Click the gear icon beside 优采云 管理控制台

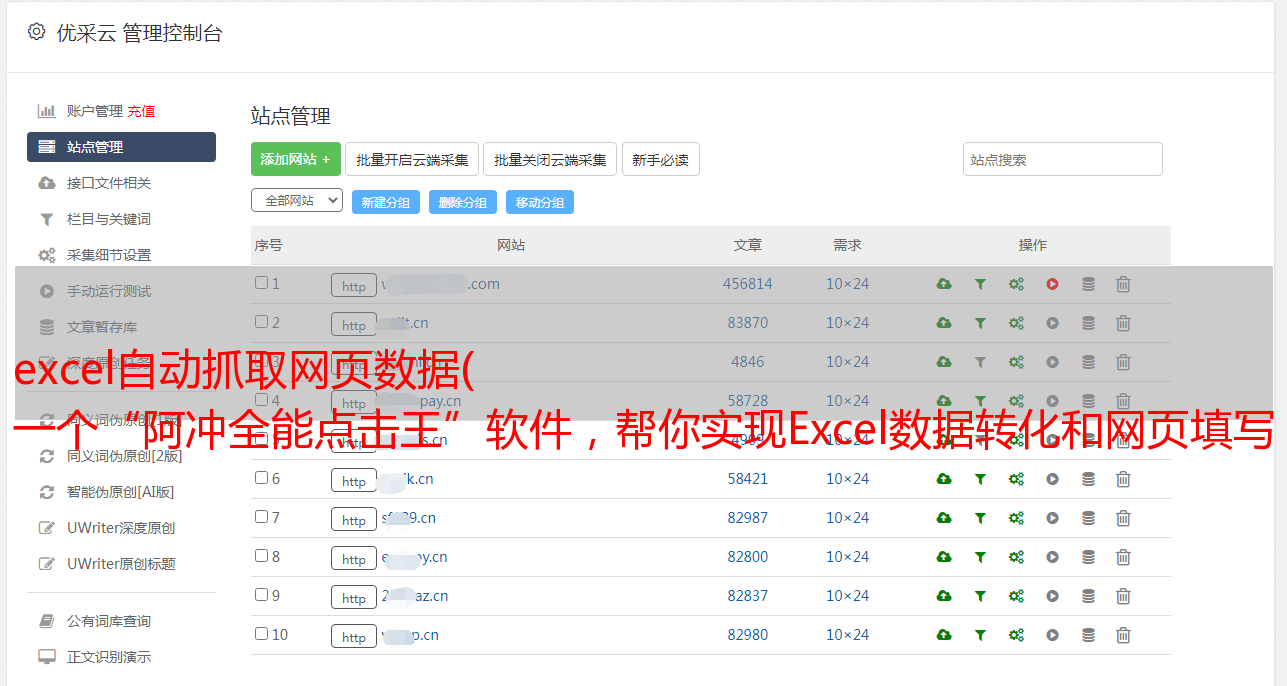click(37, 32)
